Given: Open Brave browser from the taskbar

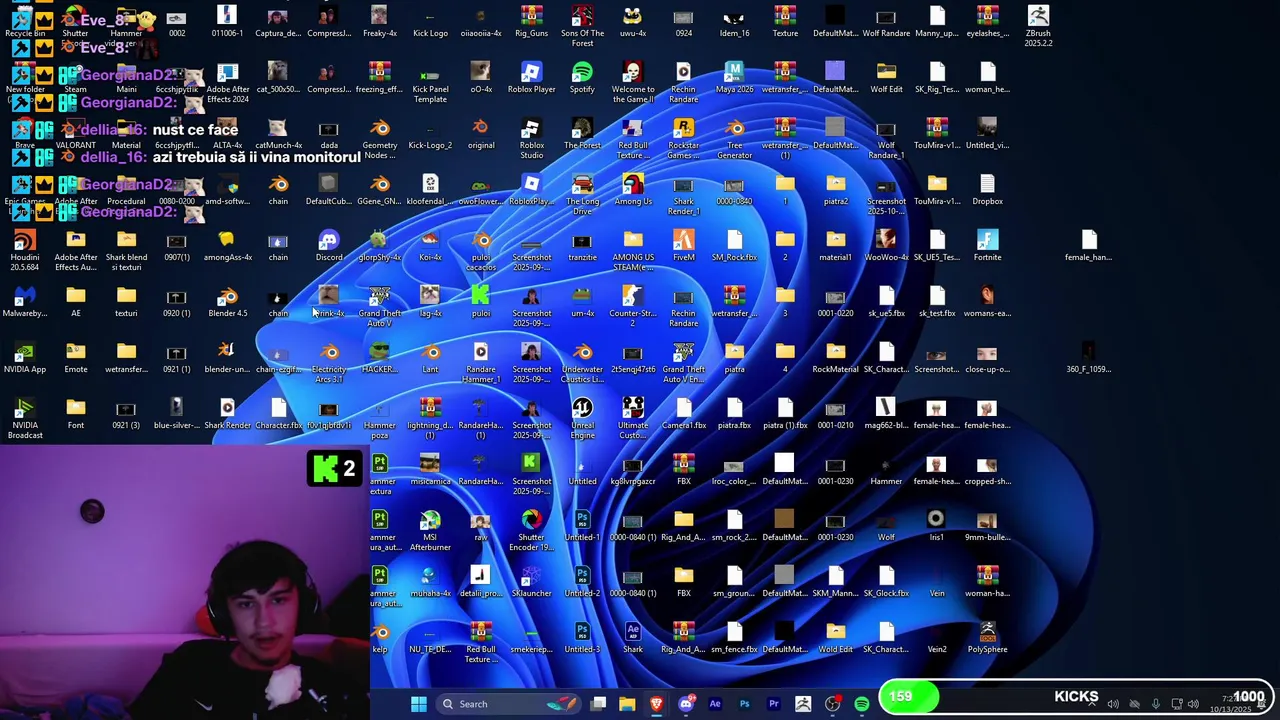Looking at the screenshot, I should point(656,704).
